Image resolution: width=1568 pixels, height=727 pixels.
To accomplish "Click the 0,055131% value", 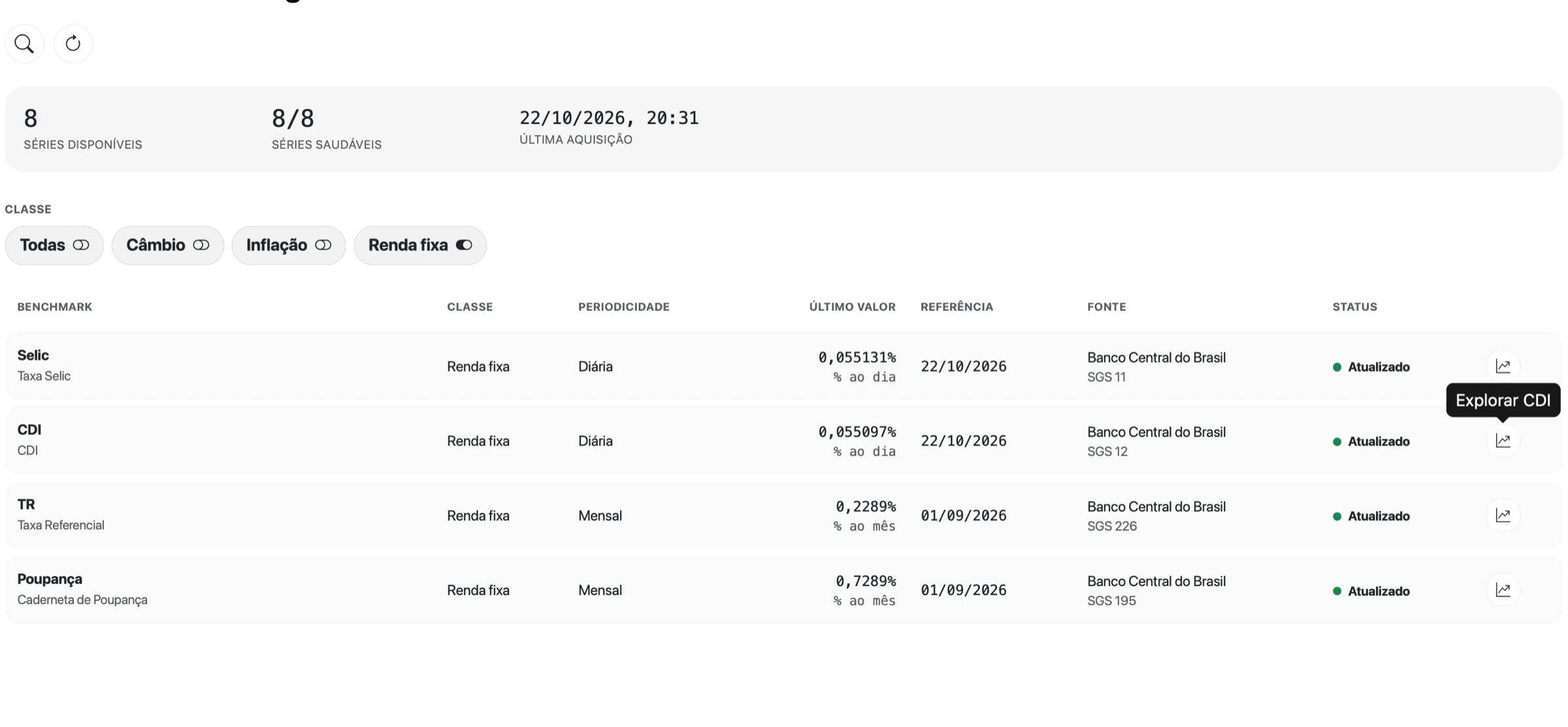I will coord(857,357).
